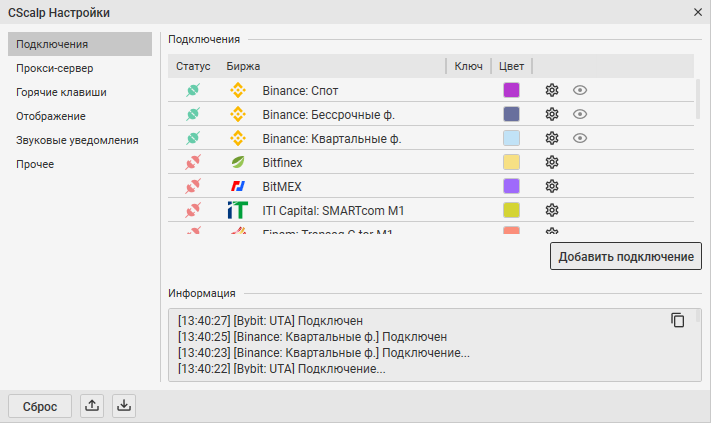Click the olive color swatch for ITI Capital

pyautogui.click(x=511, y=210)
